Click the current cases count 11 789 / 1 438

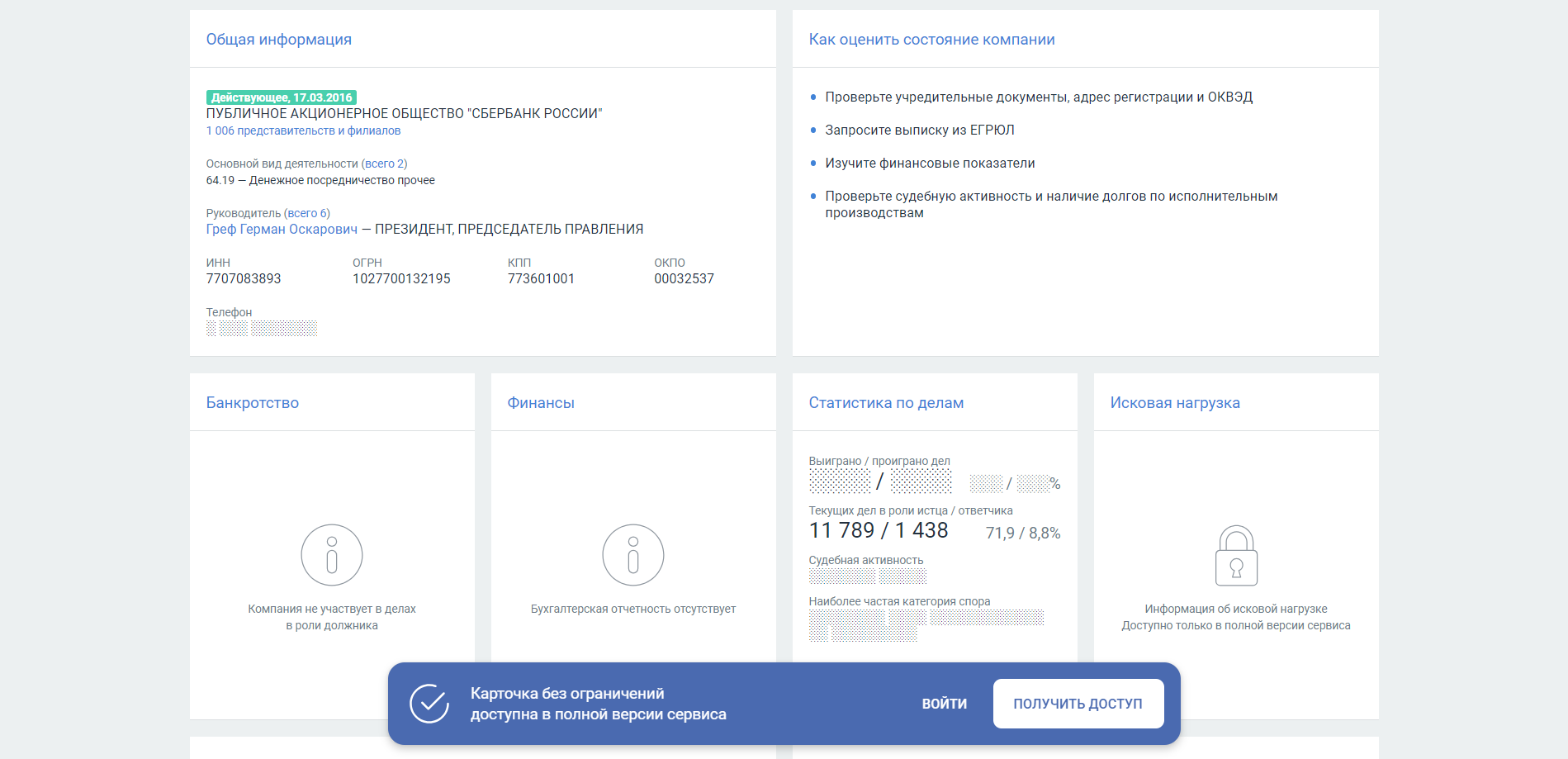(879, 530)
